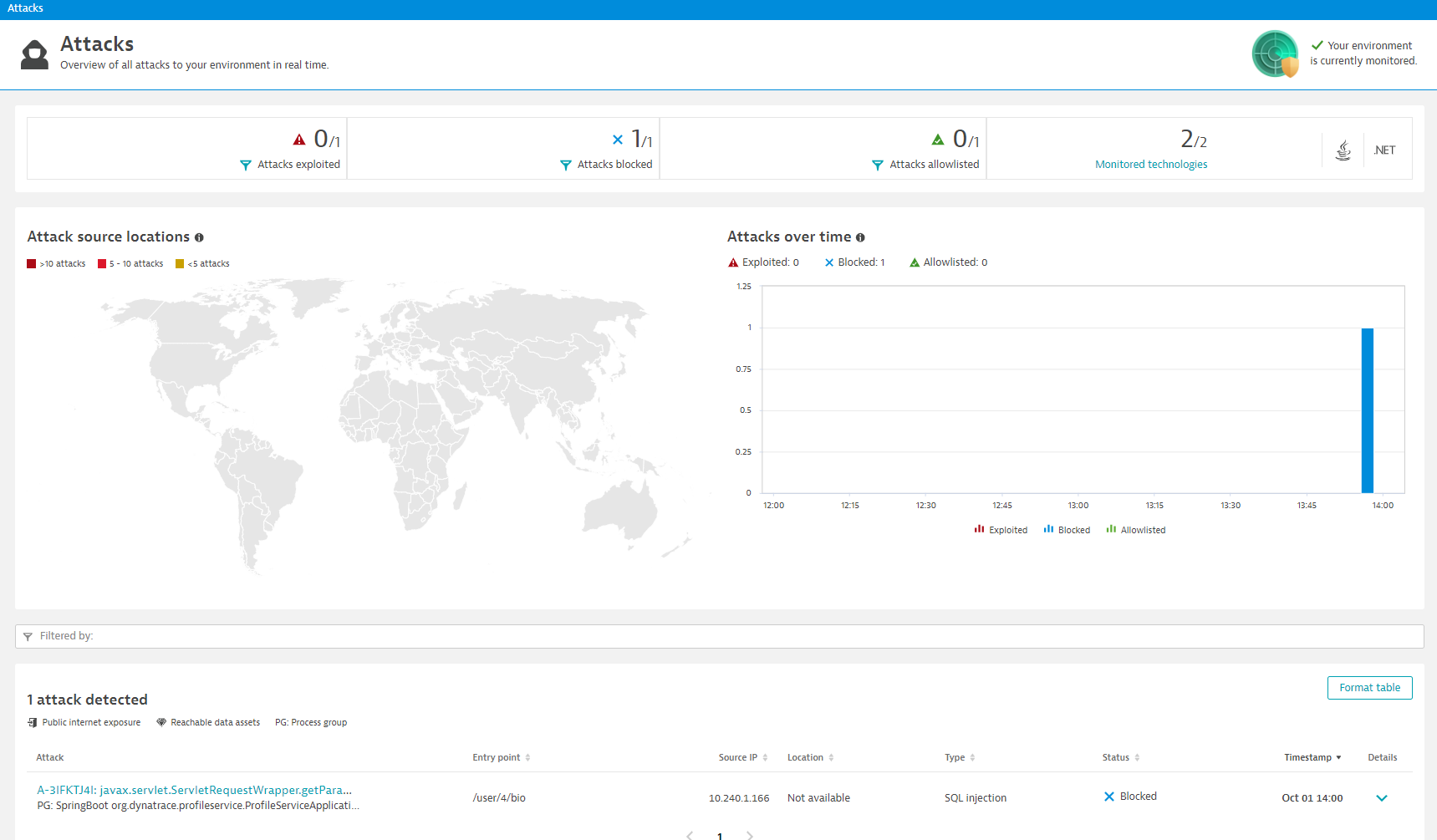Viewport: 1437px width, 840px height.
Task: Click the Public internet exposure icon
Action: (33, 722)
